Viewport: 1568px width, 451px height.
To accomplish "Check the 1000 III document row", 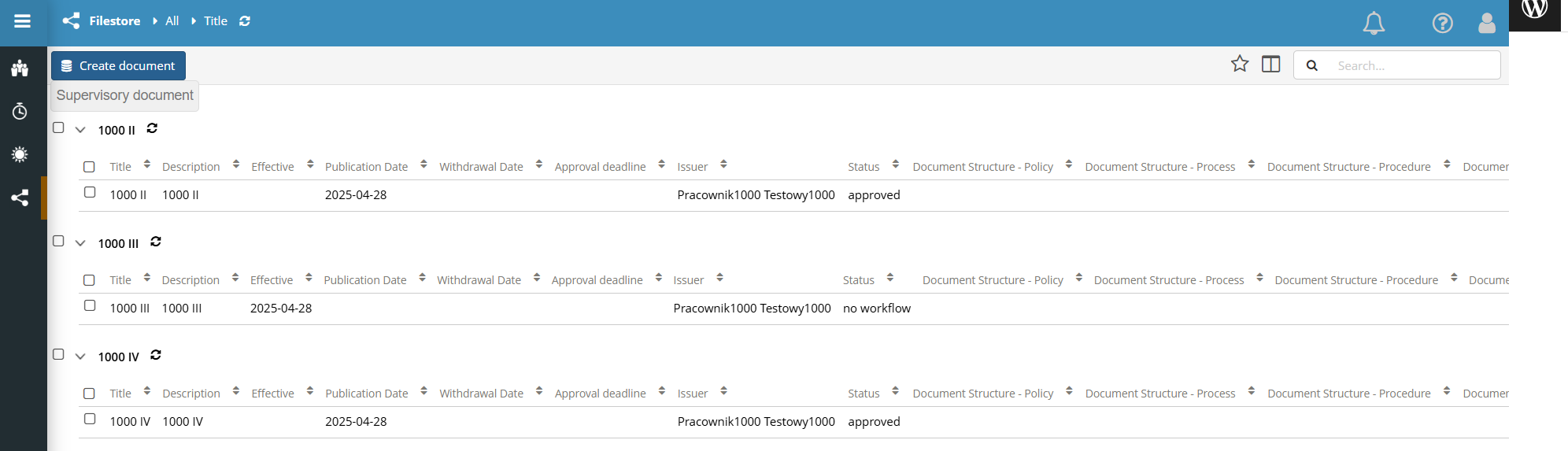I will 90,305.
